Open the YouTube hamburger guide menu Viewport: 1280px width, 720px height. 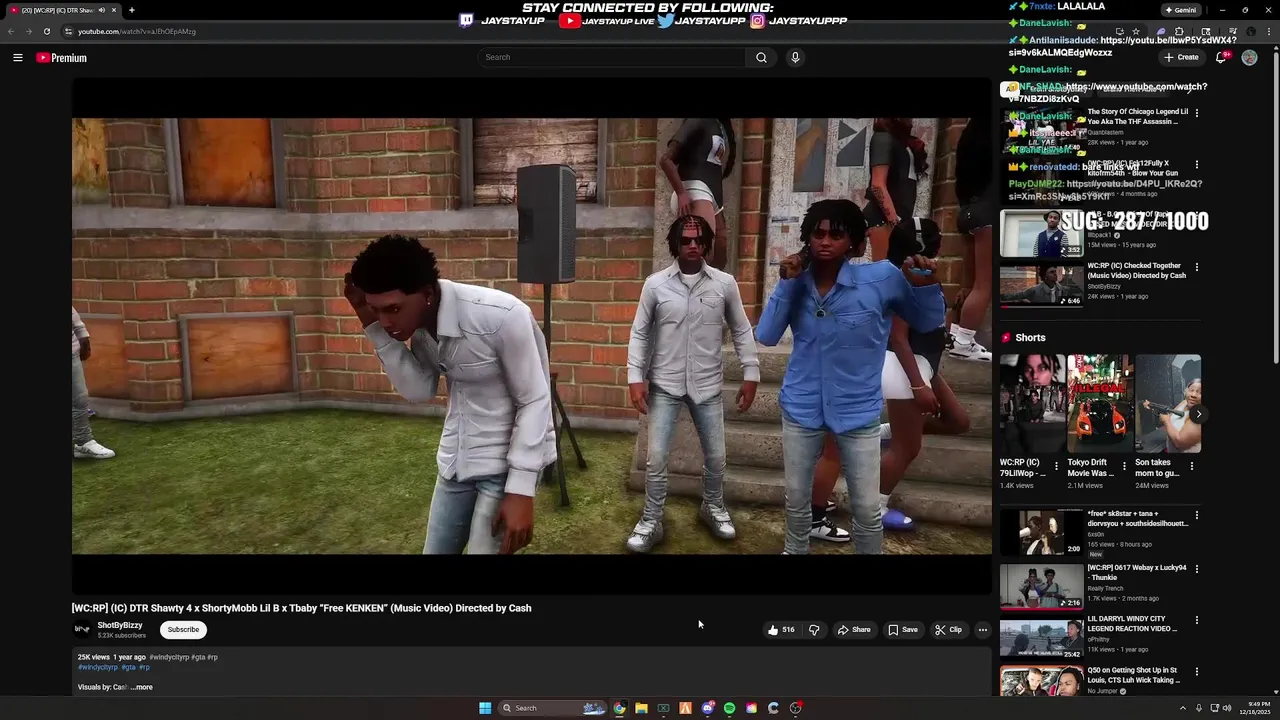pos(17,58)
